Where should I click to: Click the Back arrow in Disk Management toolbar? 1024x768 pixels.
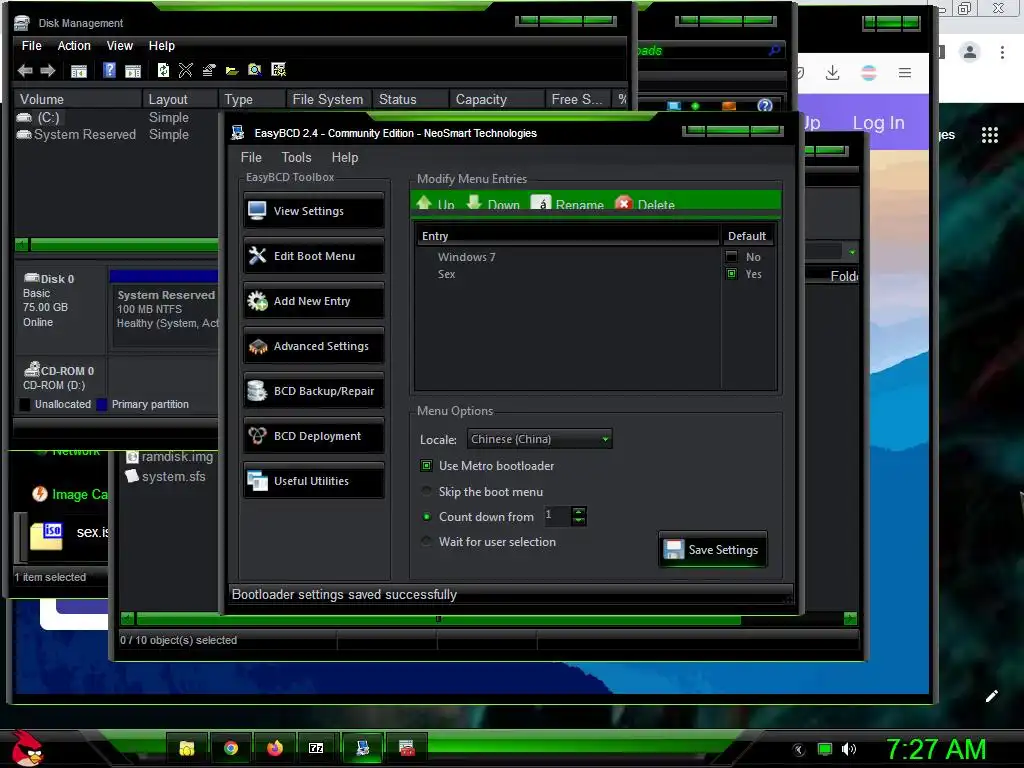[25, 71]
